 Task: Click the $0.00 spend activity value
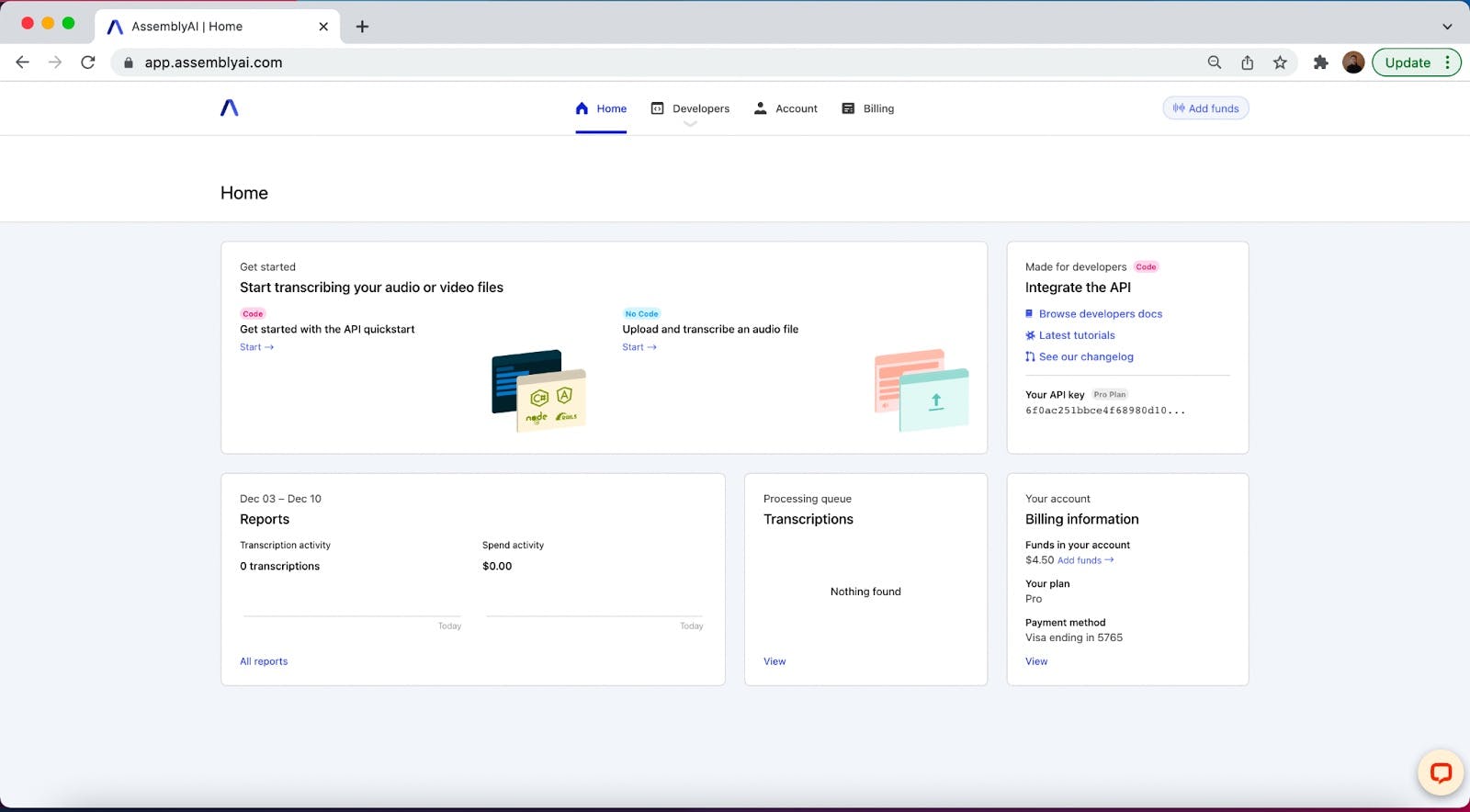[x=497, y=566]
